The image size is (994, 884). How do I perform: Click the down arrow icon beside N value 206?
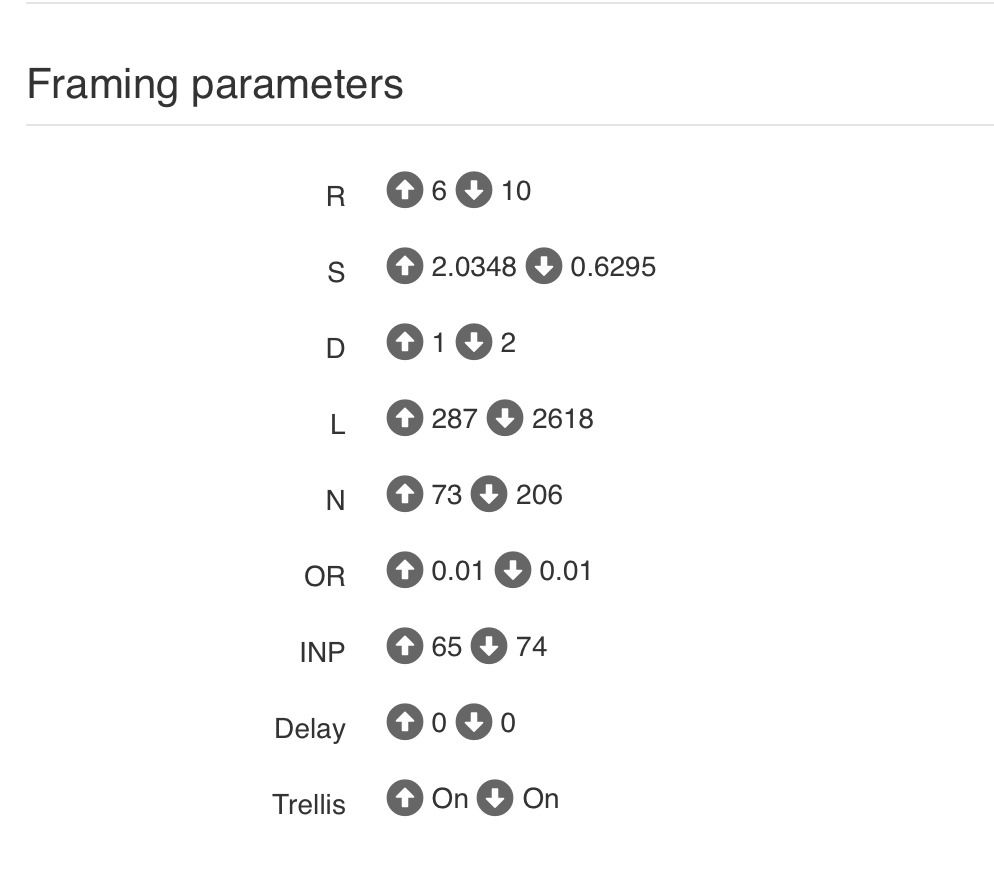489,493
